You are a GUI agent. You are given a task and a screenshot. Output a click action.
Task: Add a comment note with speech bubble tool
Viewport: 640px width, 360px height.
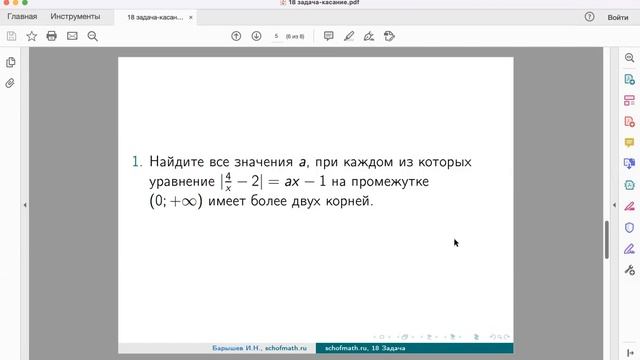(329, 36)
